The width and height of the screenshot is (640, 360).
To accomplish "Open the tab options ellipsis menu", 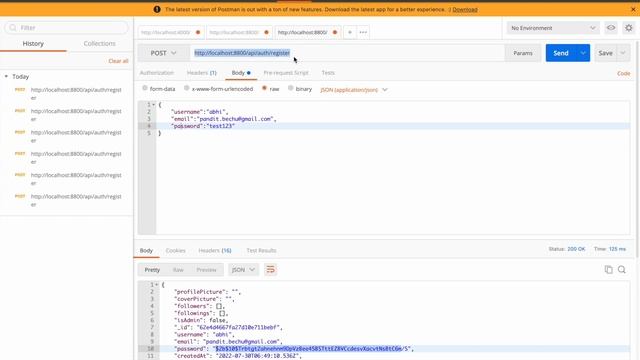I will click(x=363, y=32).
